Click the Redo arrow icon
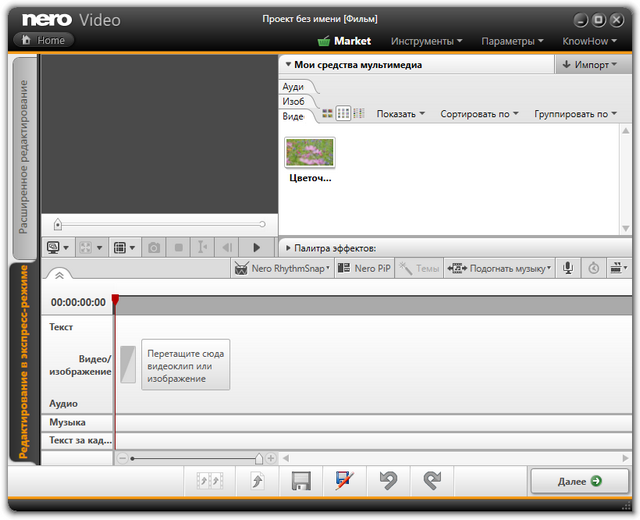The height and width of the screenshot is (520, 640). pyautogui.click(x=431, y=482)
